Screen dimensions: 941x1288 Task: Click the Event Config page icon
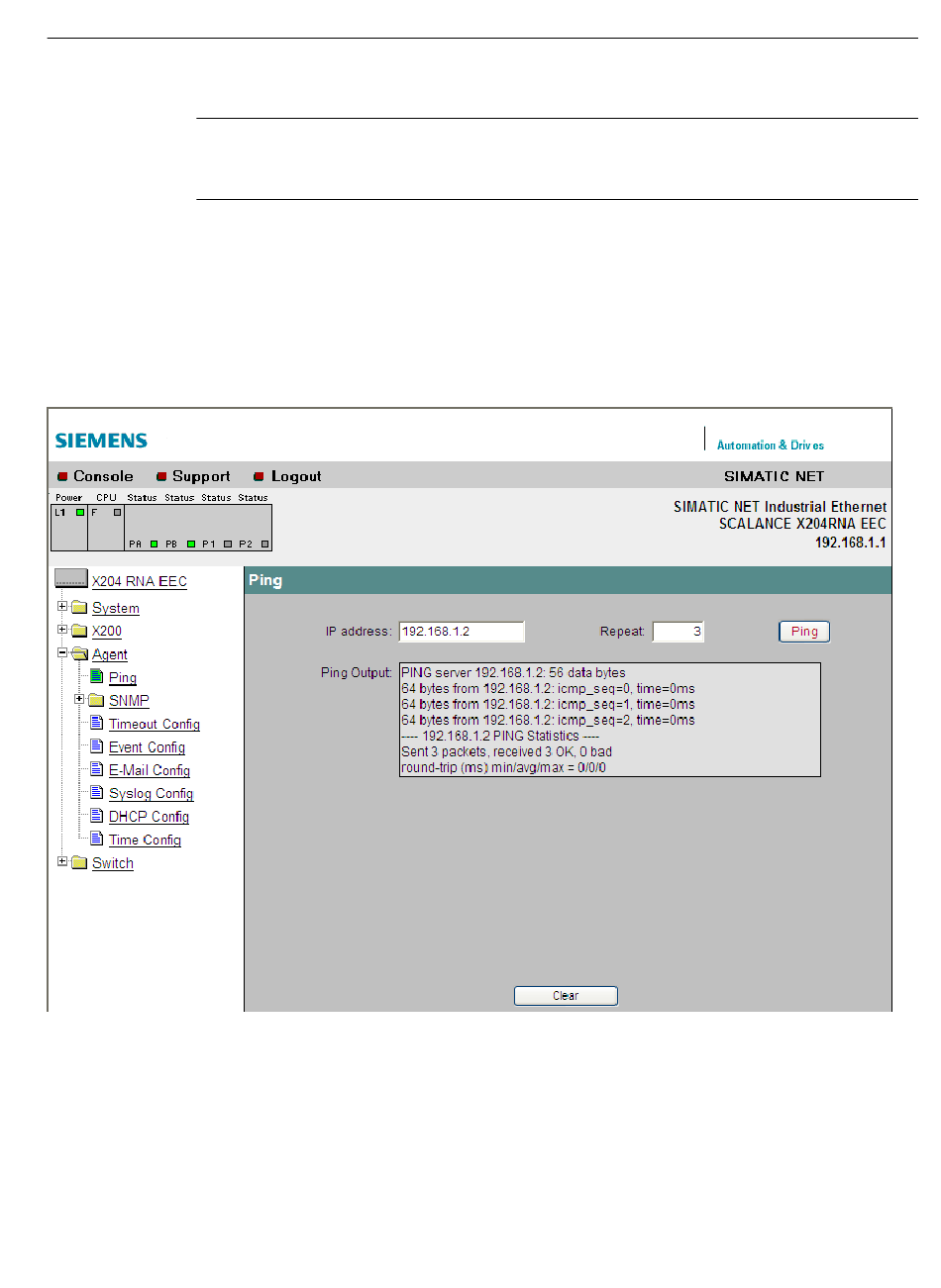click(x=97, y=745)
